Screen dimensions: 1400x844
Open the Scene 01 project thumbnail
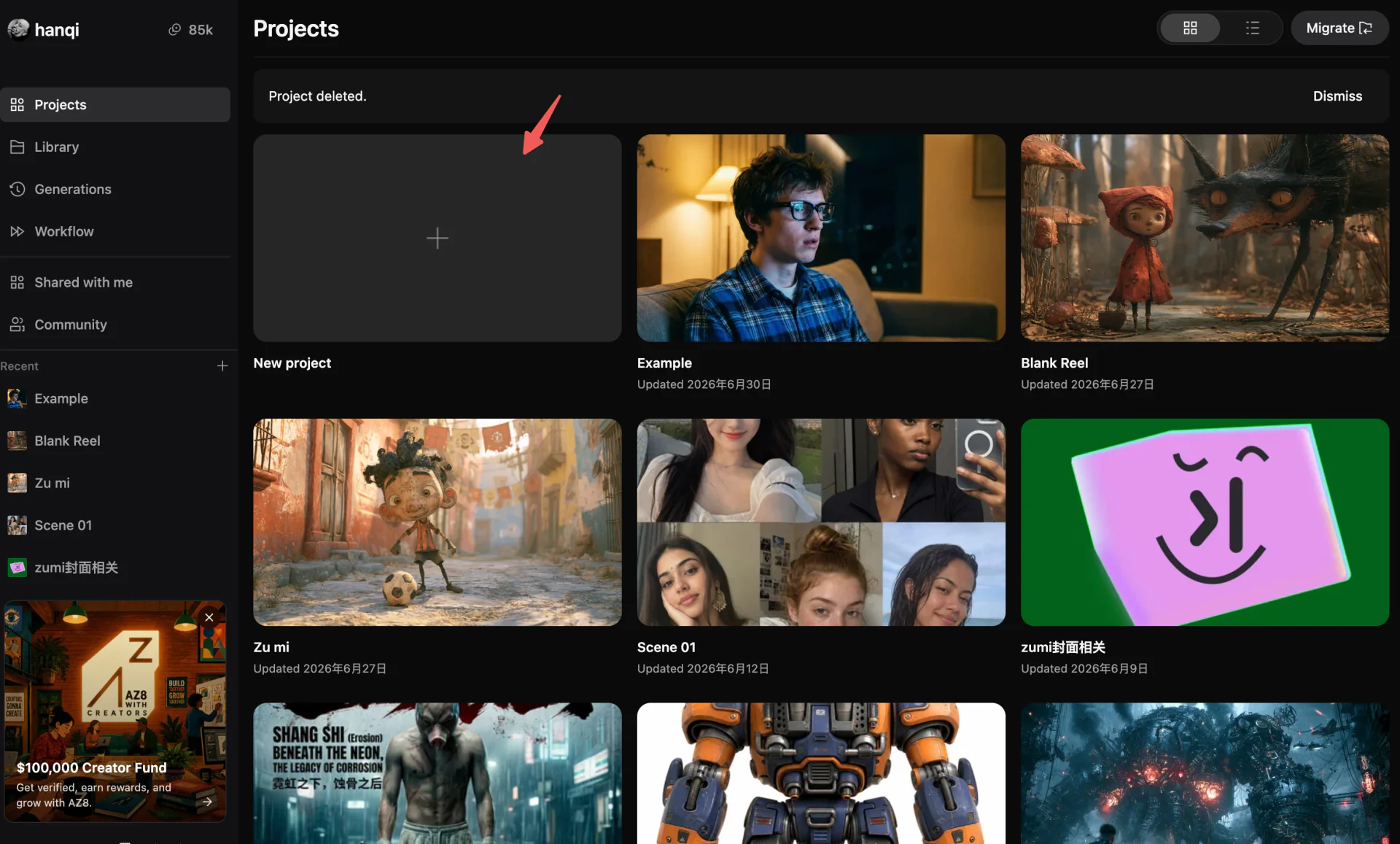click(821, 522)
